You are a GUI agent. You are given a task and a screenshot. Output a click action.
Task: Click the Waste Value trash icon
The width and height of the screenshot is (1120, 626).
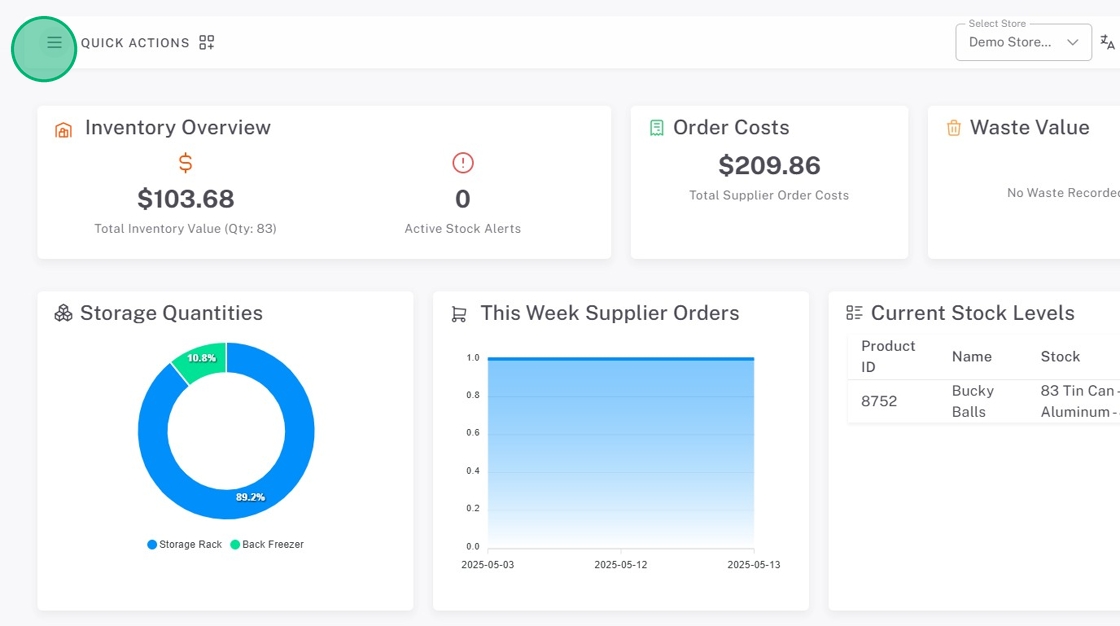point(953,128)
